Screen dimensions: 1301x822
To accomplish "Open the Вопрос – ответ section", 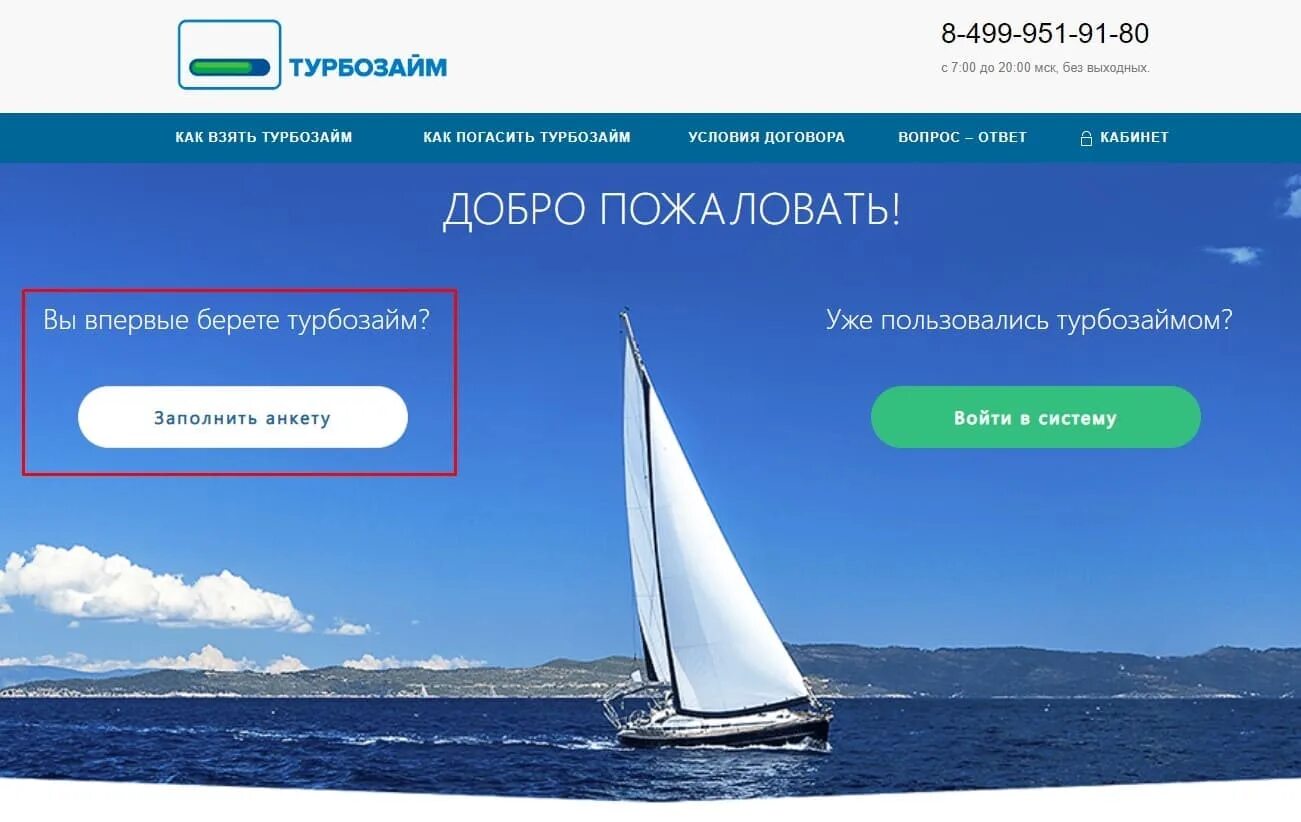I will pos(962,137).
